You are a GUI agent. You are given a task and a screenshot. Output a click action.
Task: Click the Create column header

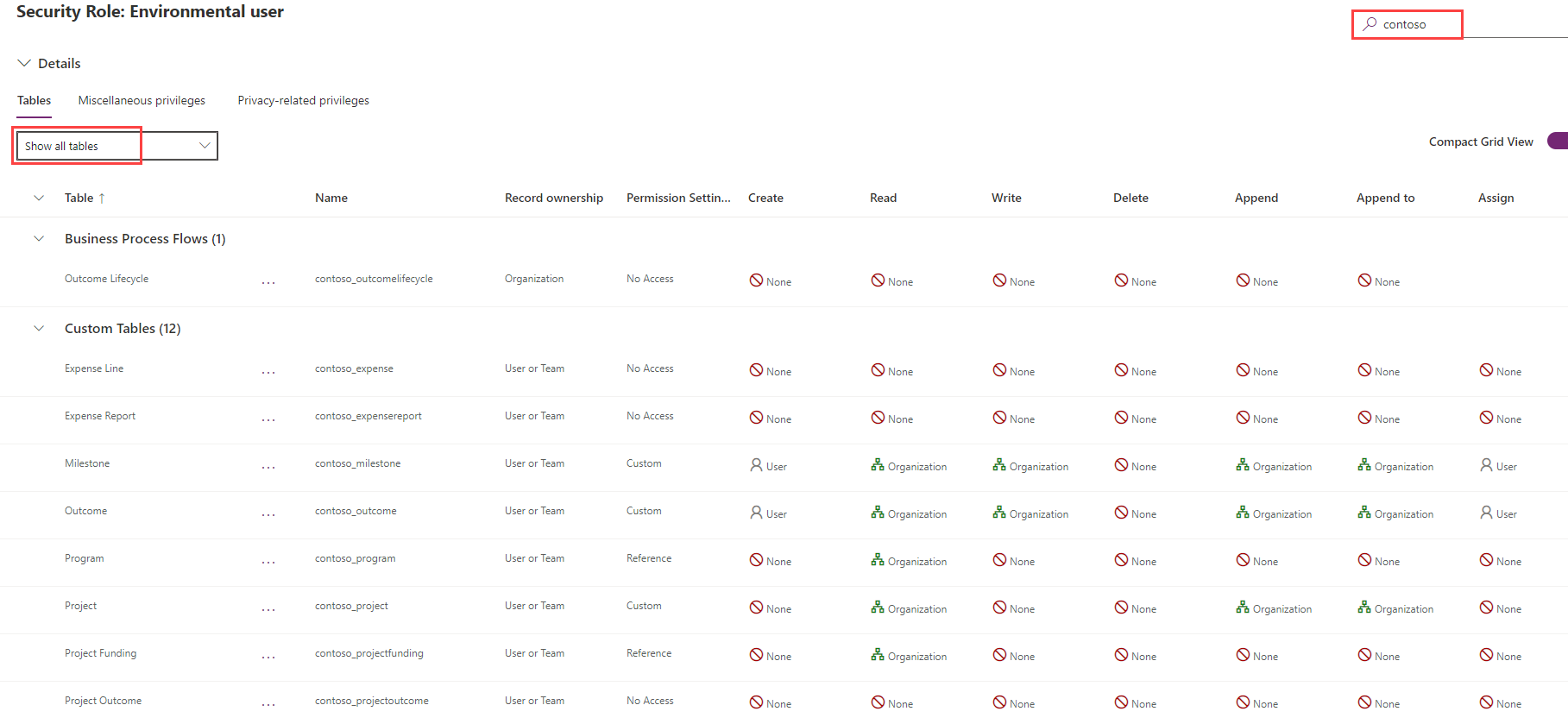[765, 198]
